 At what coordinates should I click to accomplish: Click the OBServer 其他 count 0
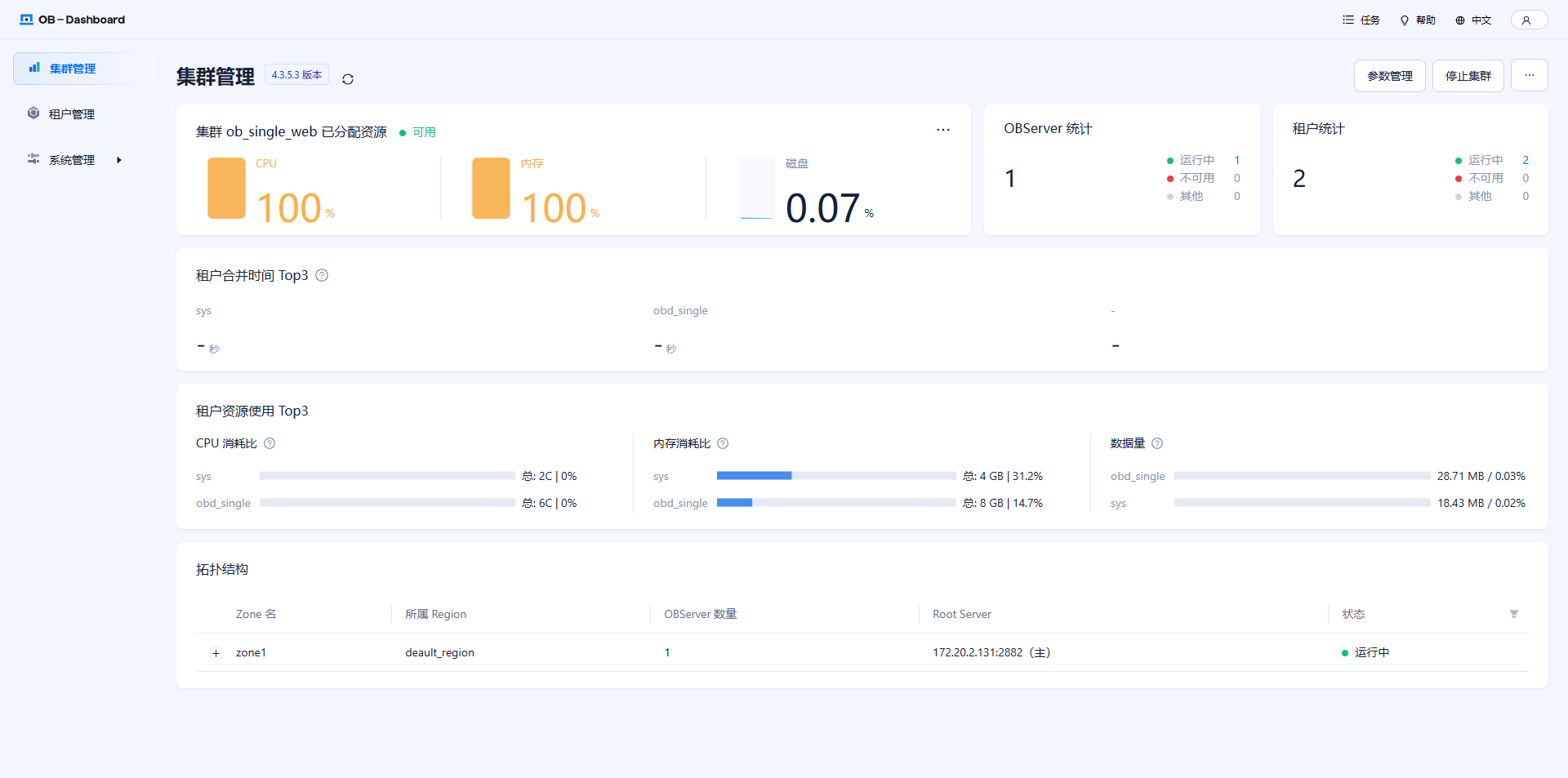tap(1237, 196)
